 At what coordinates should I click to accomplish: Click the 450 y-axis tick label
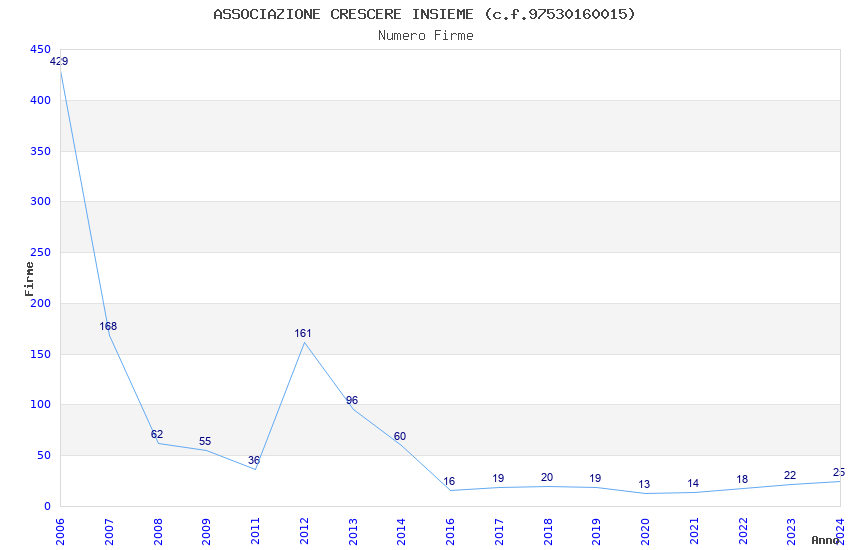[41, 49]
